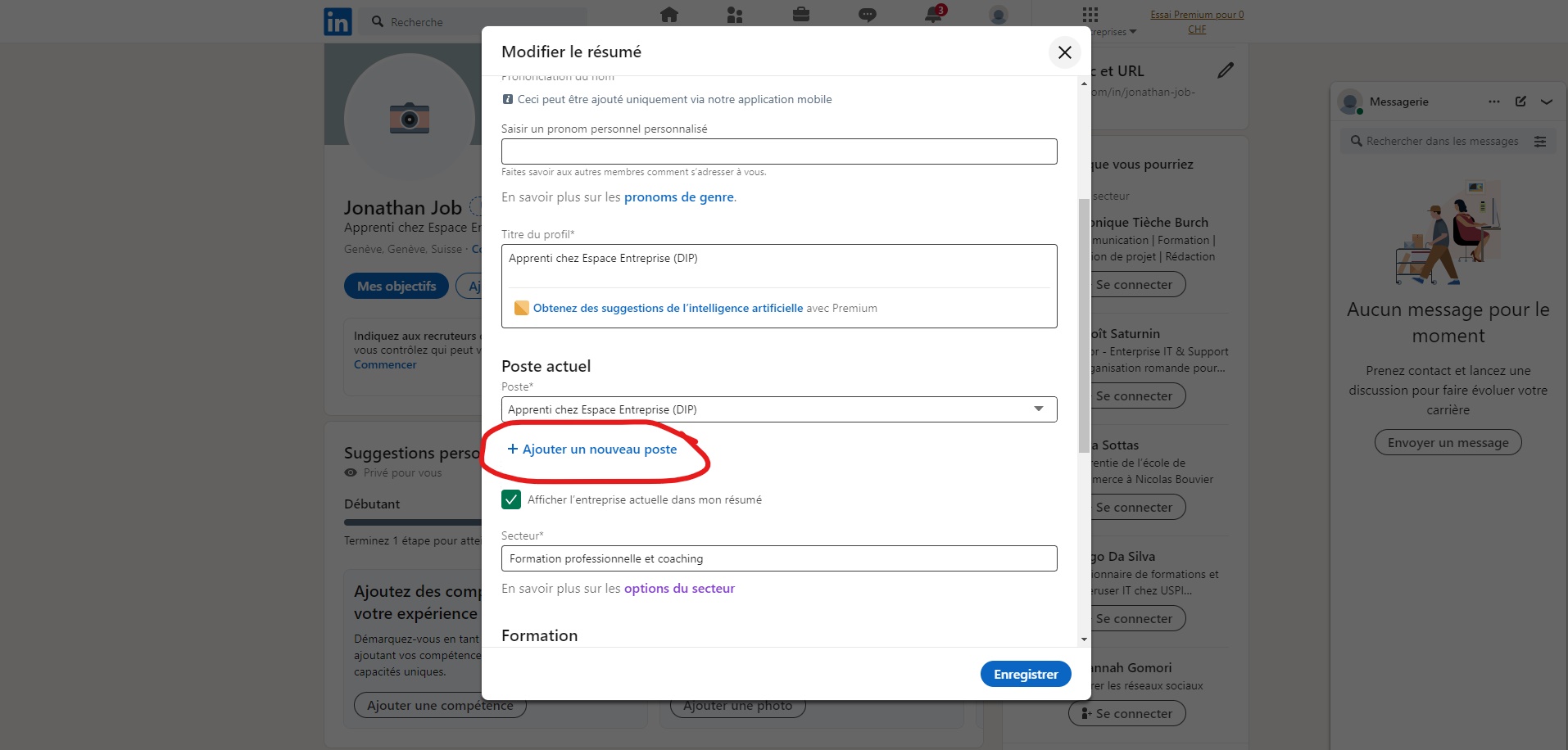1568x750 pixels.
Task: Open the Notifications bell icon
Action: point(933,15)
